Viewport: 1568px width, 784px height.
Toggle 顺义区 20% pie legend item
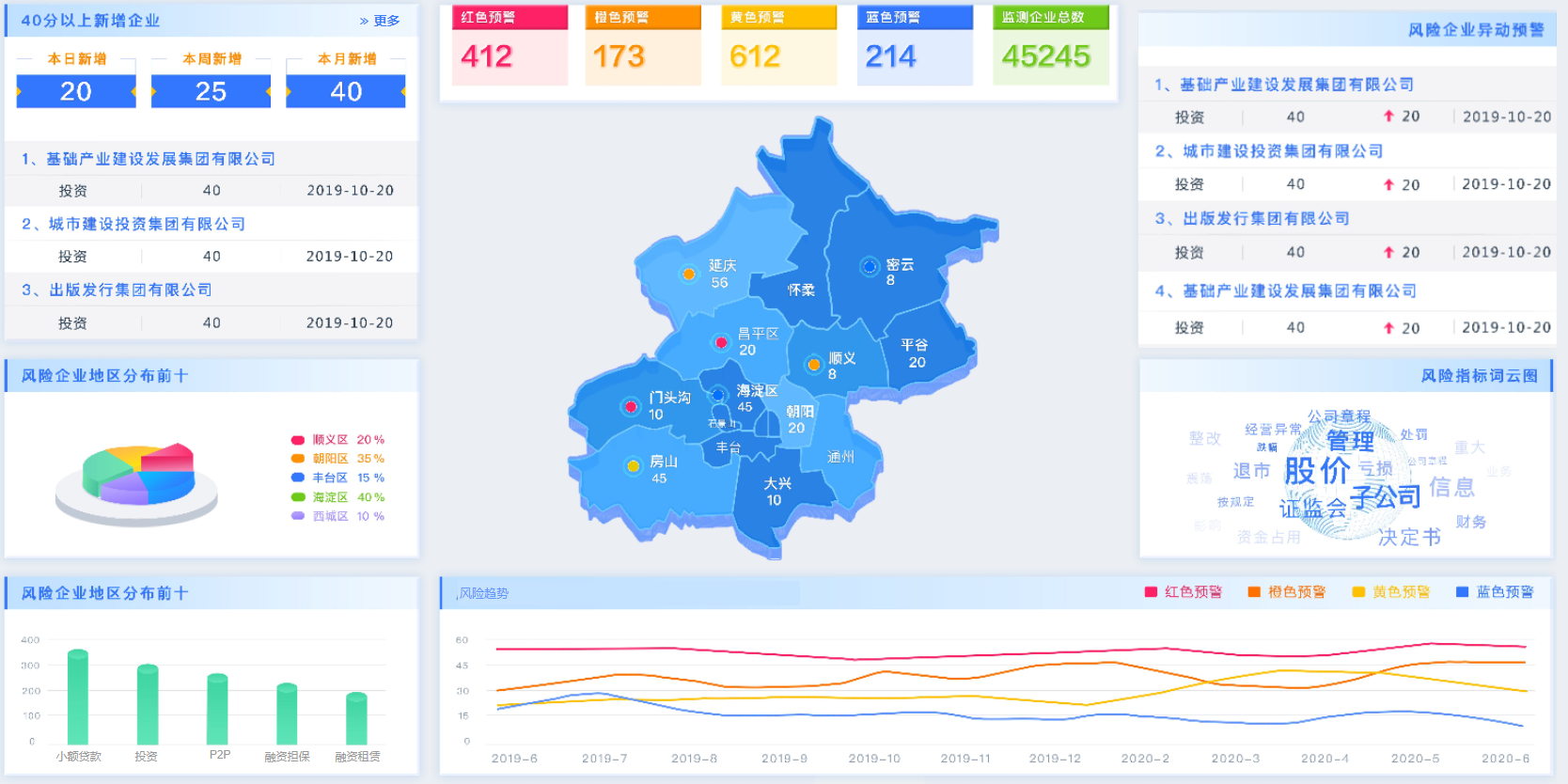pyautogui.click(x=337, y=439)
